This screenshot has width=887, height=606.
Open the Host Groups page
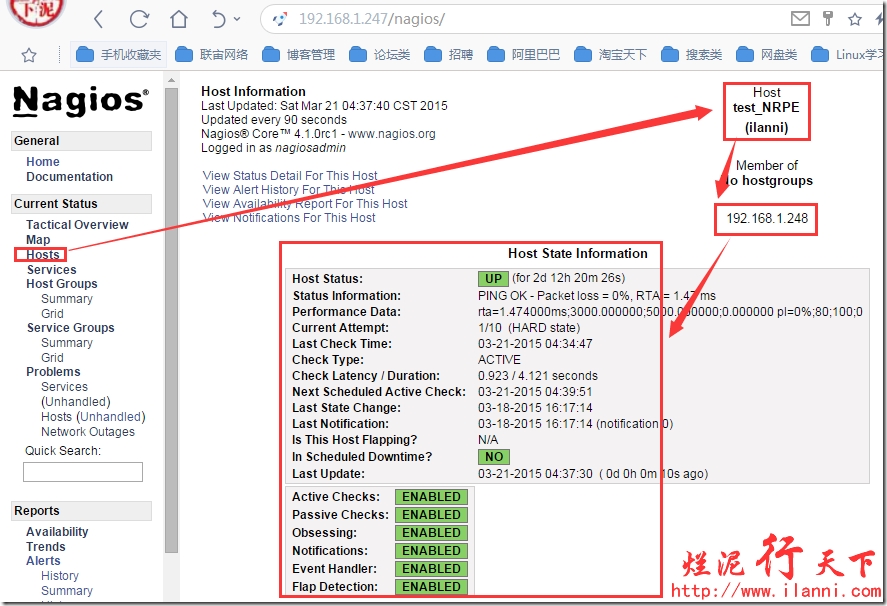[x=62, y=283]
